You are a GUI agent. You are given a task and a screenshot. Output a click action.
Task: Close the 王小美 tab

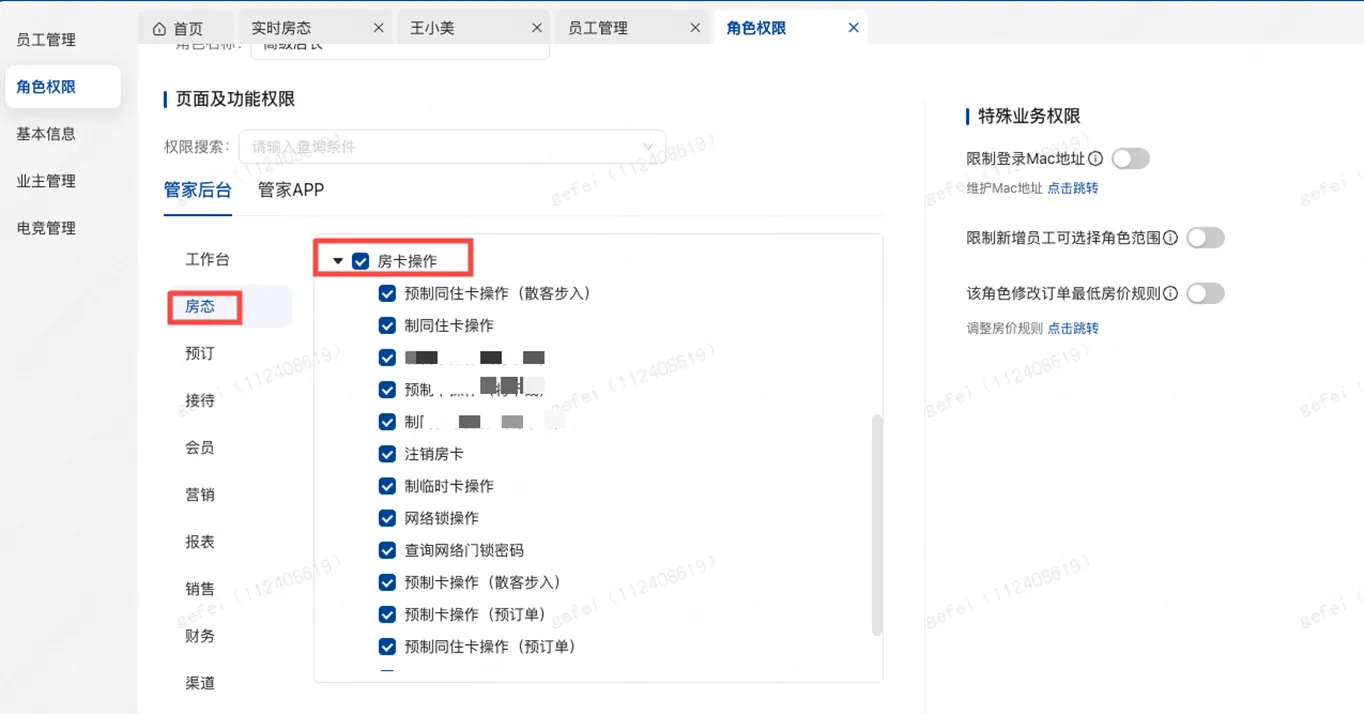537,27
